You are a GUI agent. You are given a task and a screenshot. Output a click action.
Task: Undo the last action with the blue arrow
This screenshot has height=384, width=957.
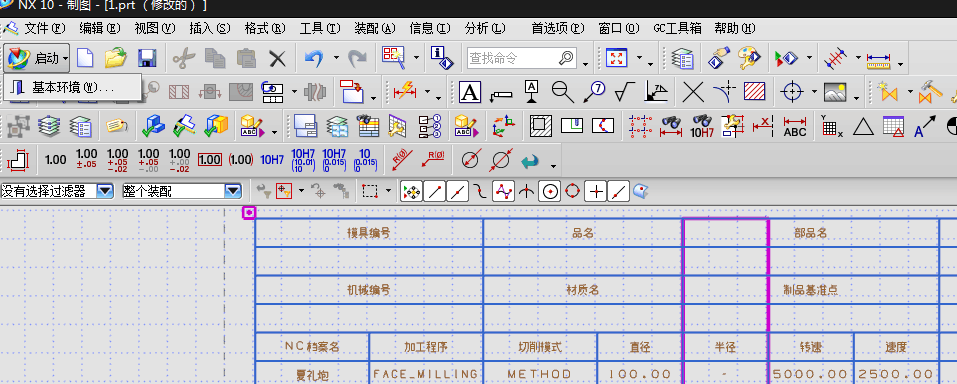(314, 58)
